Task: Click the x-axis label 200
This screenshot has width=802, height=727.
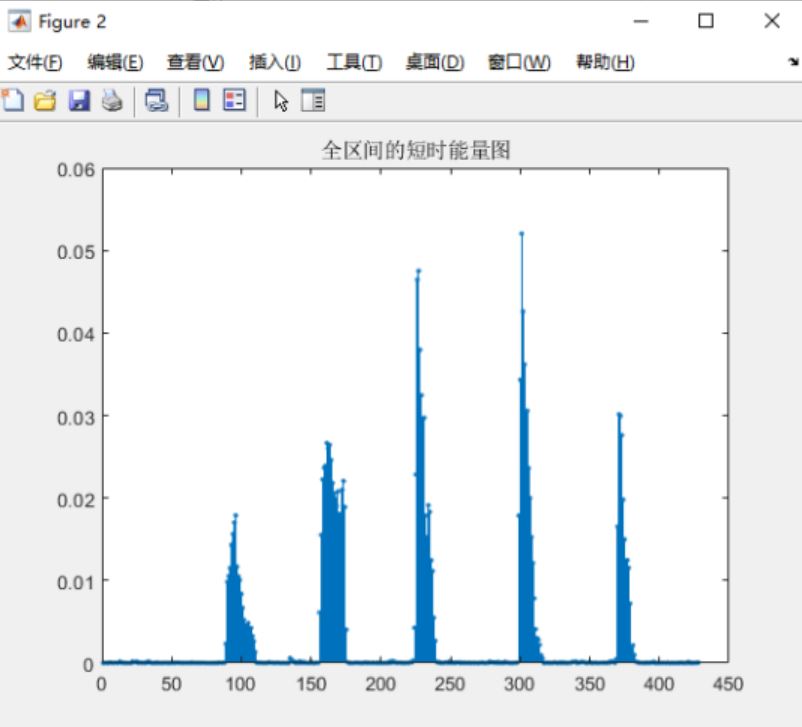Action: pyautogui.click(x=380, y=684)
